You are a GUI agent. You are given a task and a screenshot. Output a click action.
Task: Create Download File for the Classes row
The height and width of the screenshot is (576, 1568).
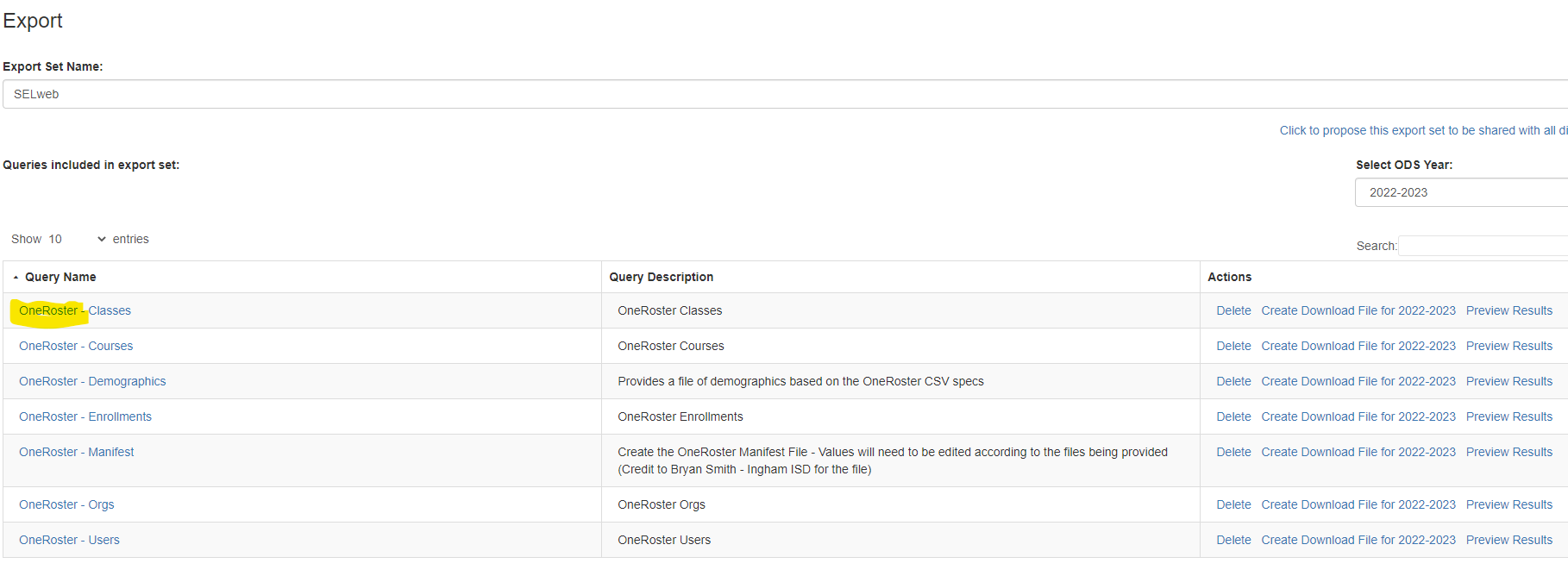pos(1358,310)
